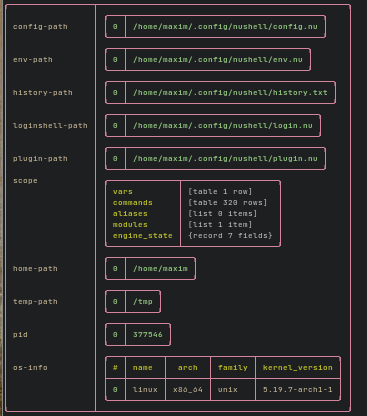The width and height of the screenshot is (367, 416).
Task: Click the {record 7 fields} value
Action: [x=230, y=236]
